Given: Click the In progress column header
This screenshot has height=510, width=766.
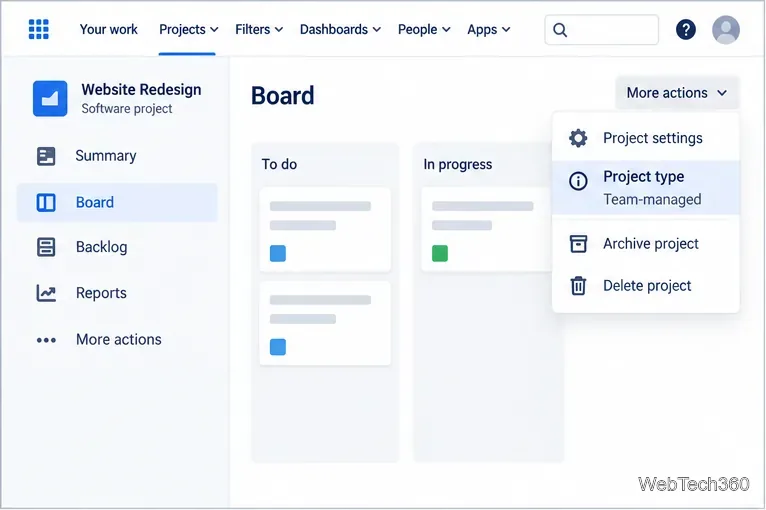Looking at the screenshot, I should [x=458, y=165].
